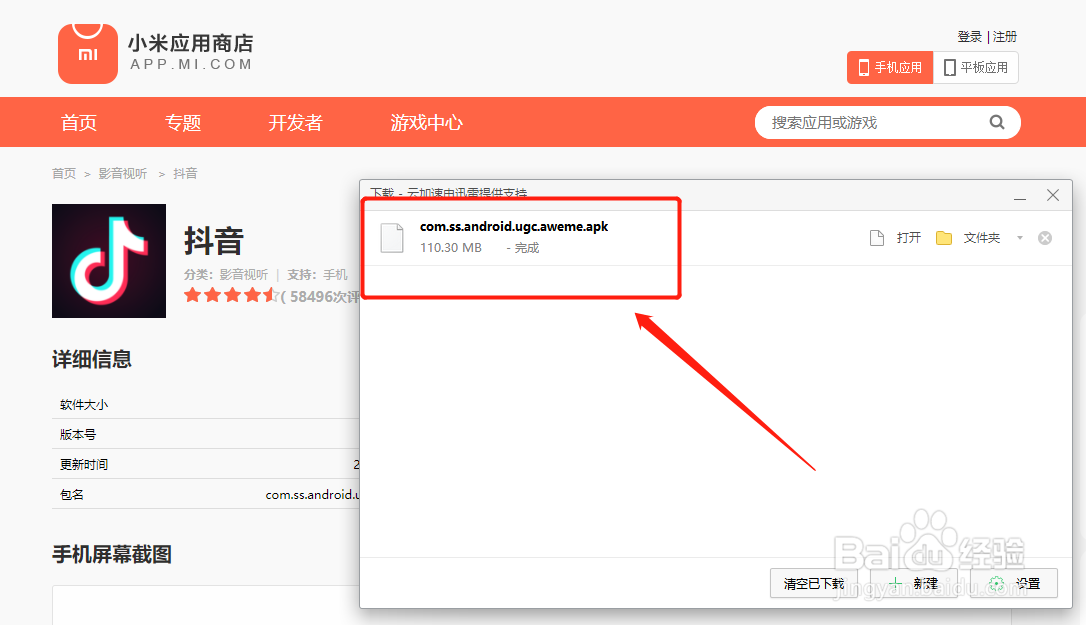
Task: Click the 完成 download status text
Action: [x=526, y=247]
